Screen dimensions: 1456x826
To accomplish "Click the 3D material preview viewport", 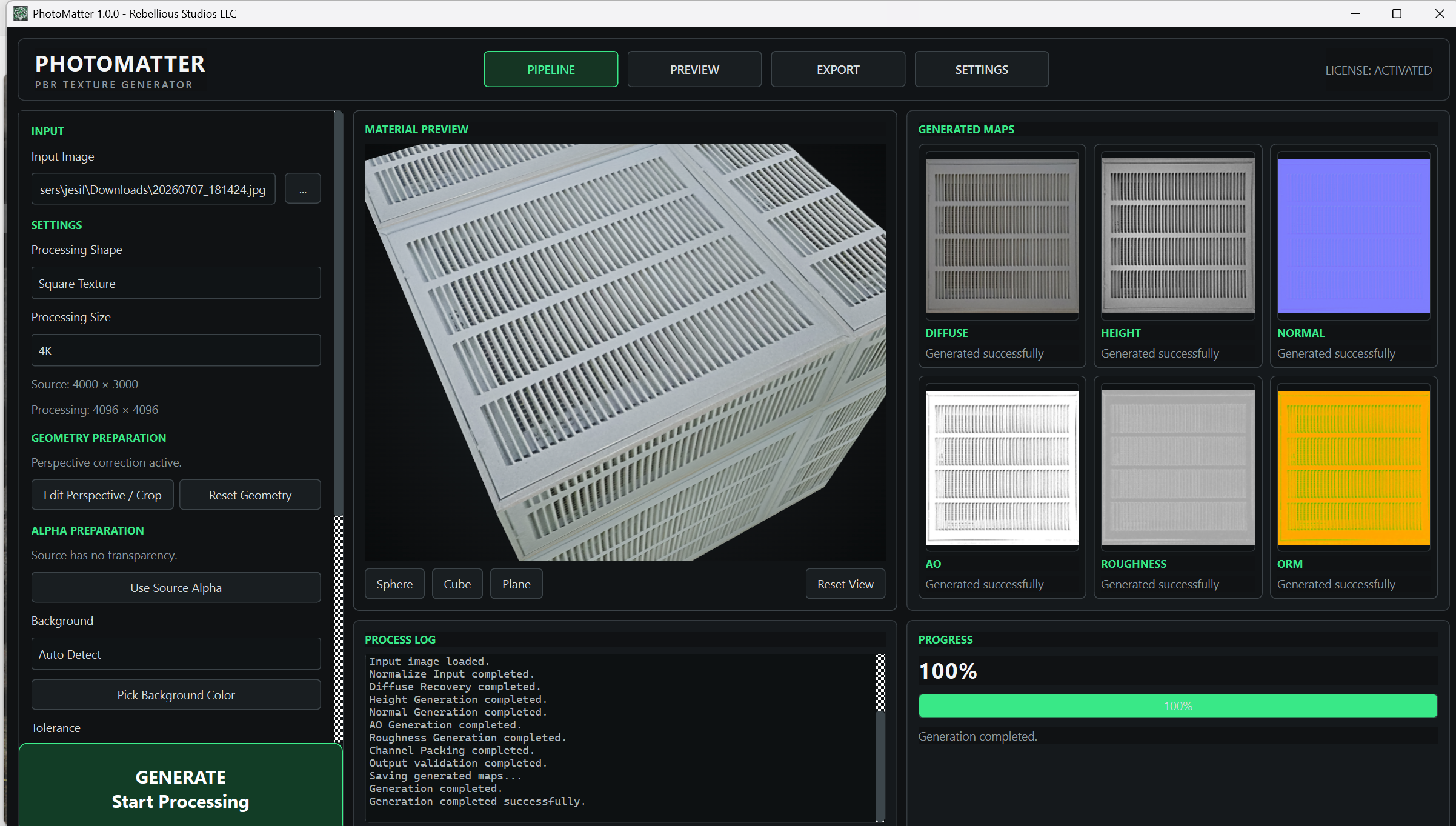I will coord(625,352).
